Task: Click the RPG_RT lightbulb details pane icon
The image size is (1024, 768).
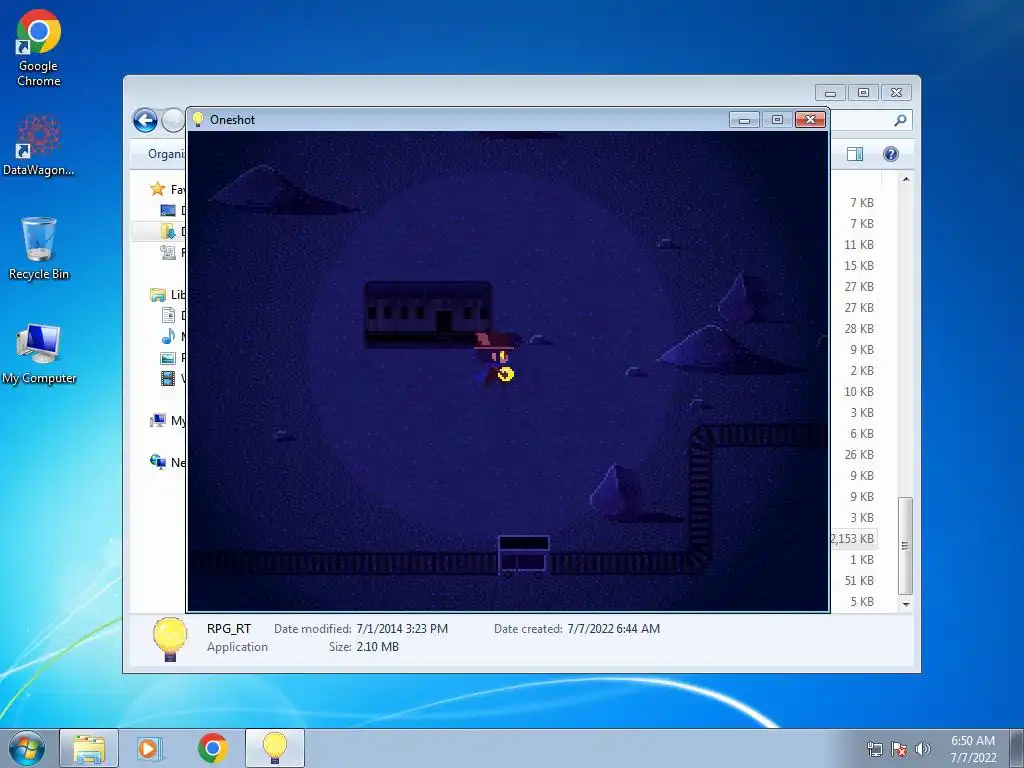Action: [170, 639]
